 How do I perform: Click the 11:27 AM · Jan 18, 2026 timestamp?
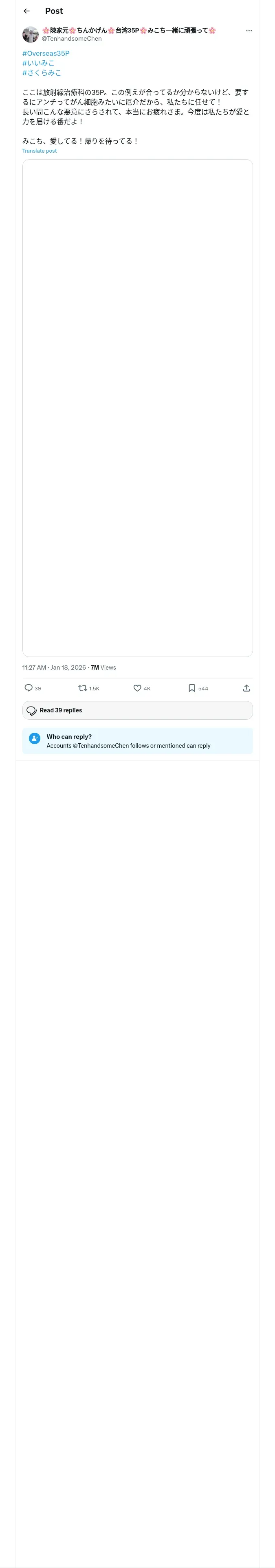click(x=54, y=668)
